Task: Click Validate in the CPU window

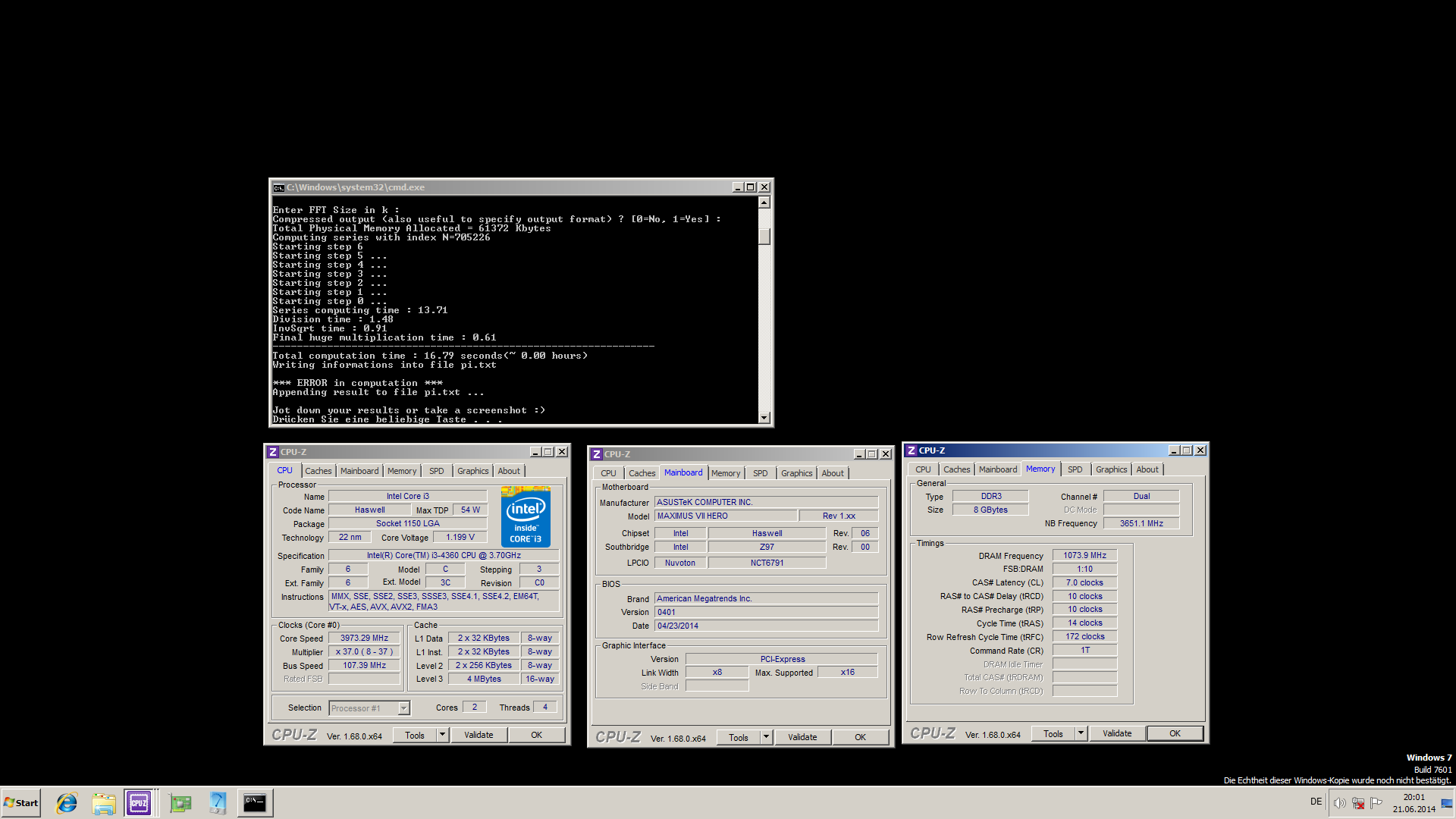Action: click(479, 735)
